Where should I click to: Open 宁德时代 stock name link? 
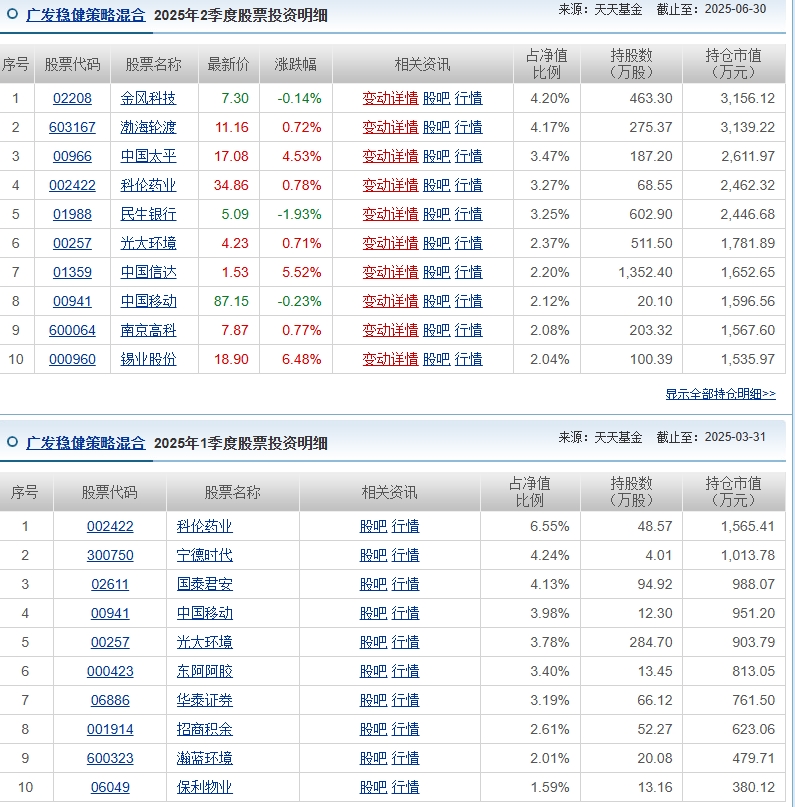pyautogui.click(x=205, y=555)
